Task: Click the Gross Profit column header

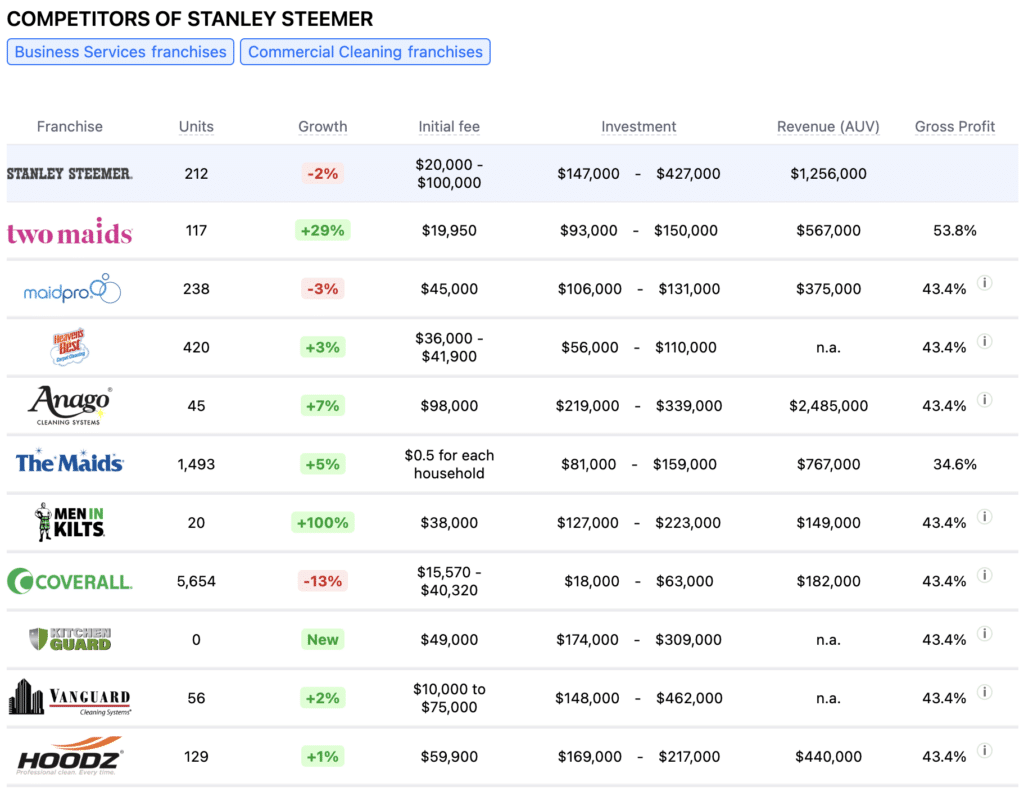Action: [955, 127]
